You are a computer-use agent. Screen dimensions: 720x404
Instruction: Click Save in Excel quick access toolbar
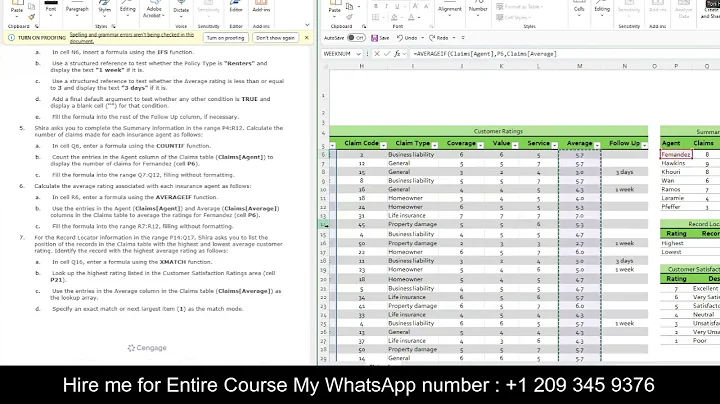380,38
